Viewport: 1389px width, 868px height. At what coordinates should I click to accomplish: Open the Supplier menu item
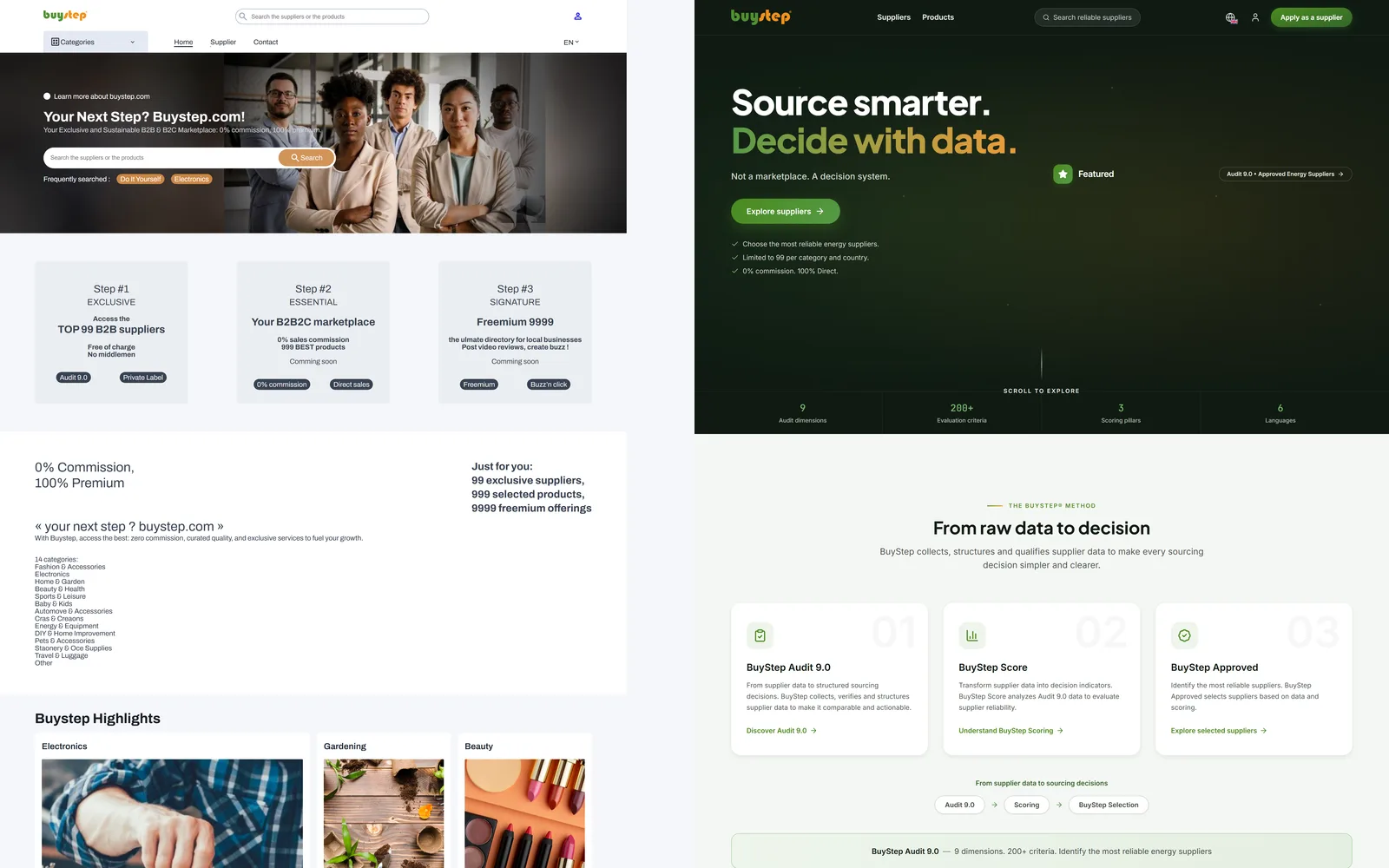223,42
